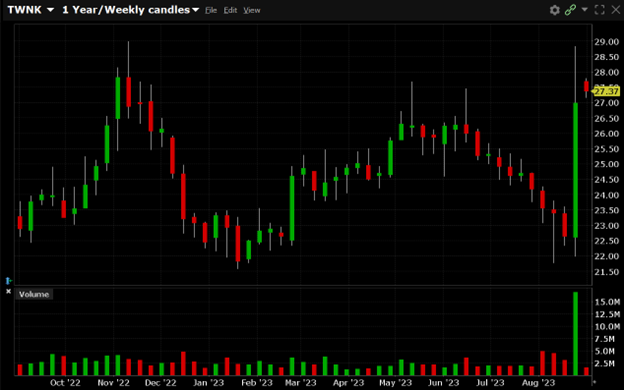Click the Volume panel label
The width and height of the screenshot is (624, 390).
[34, 294]
